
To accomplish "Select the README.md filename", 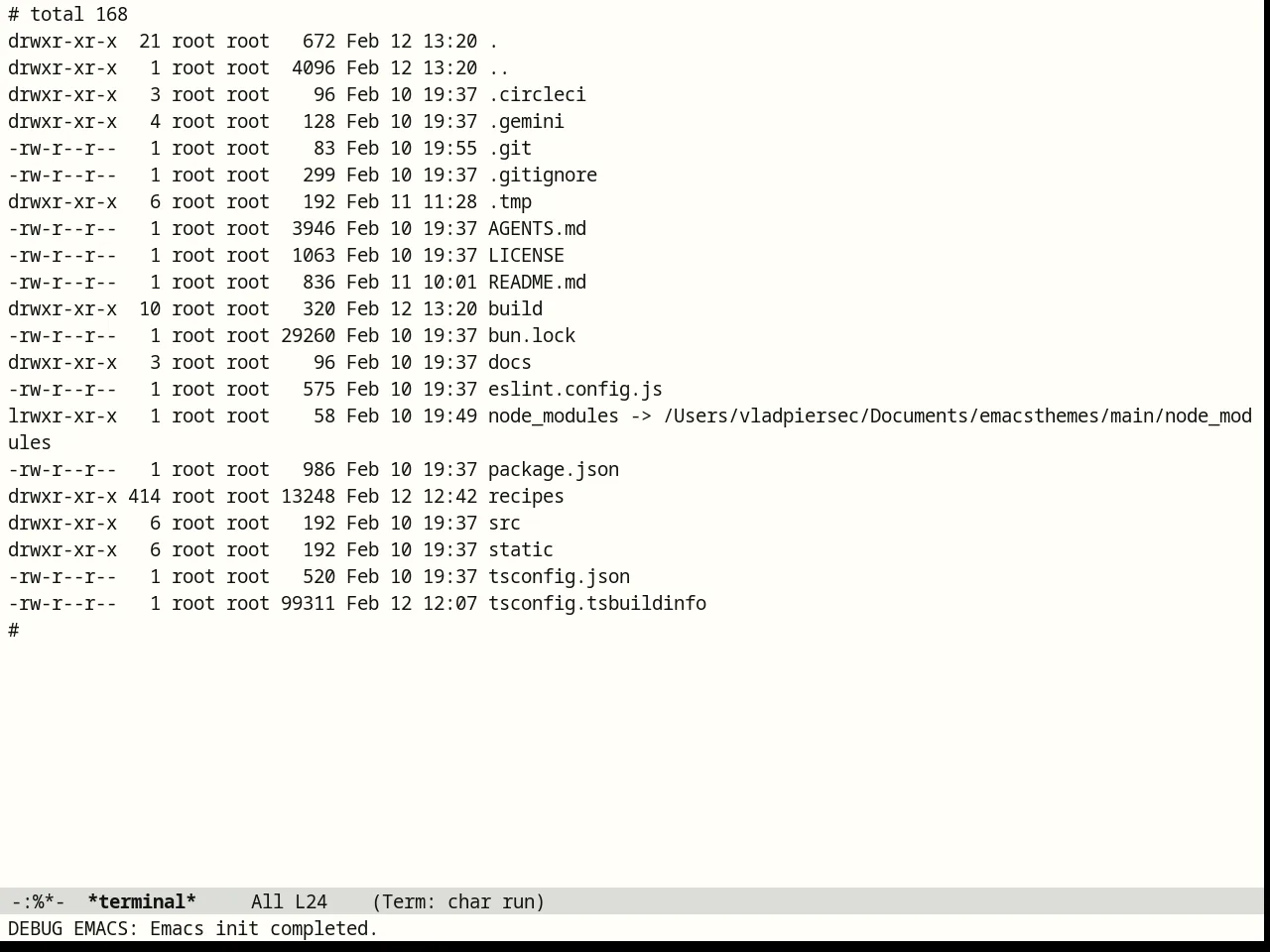I will (x=537, y=282).
